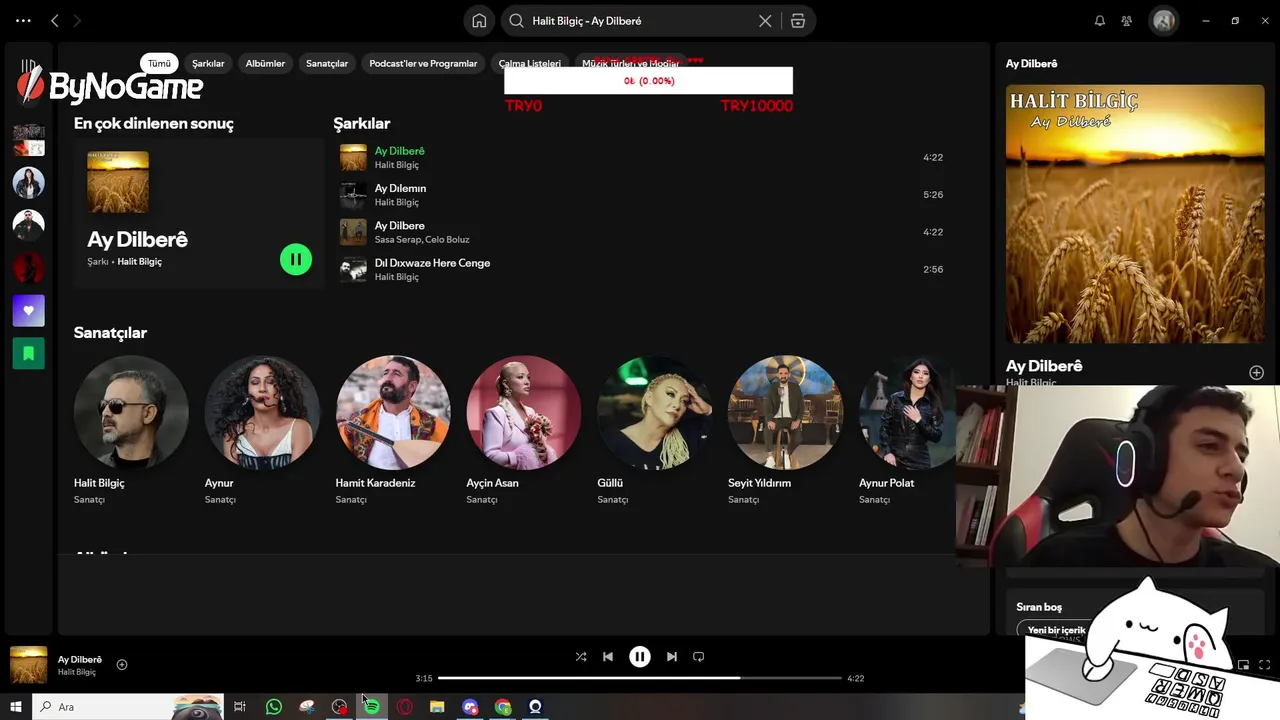The width and height of the screenshot is (1280, 720).
Task: Go back with the left arrow
Action: 55,20
